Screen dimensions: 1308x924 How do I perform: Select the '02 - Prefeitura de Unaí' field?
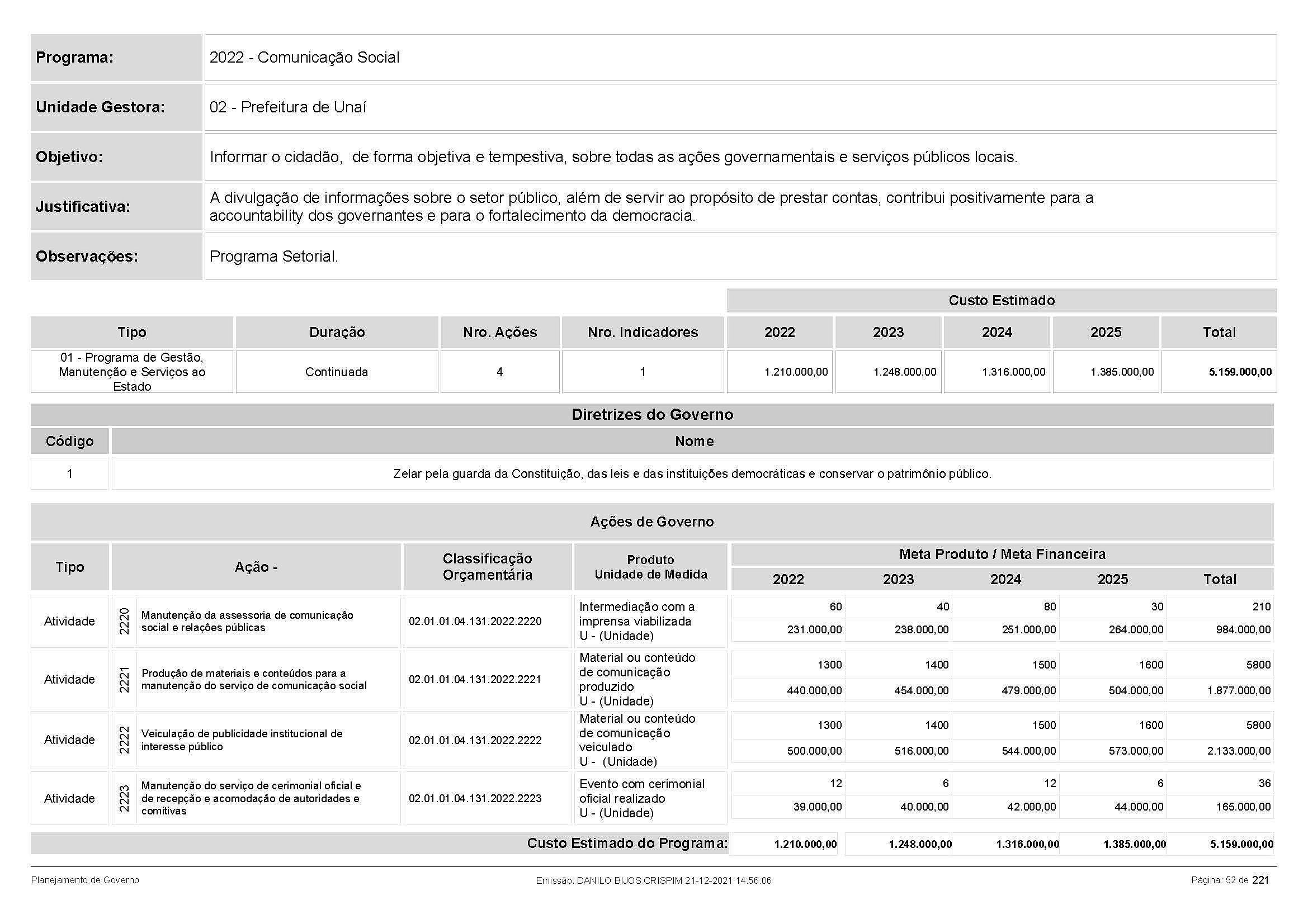pos(287,107)
